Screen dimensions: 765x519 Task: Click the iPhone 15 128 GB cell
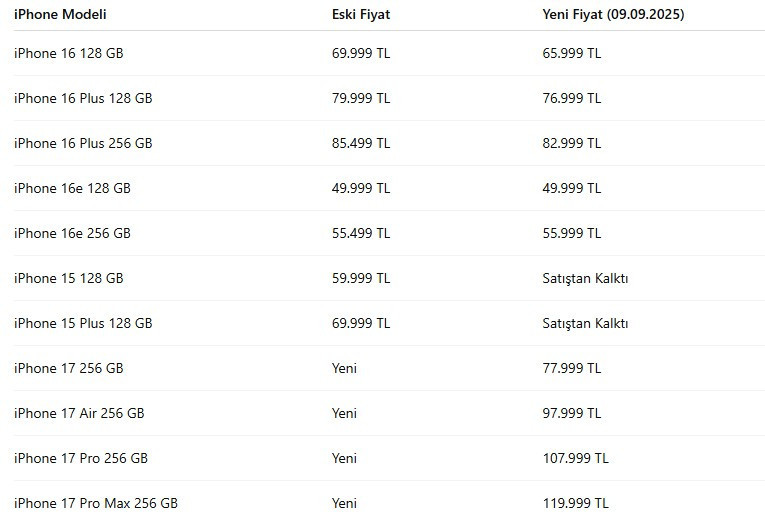[x=69, y=278]
